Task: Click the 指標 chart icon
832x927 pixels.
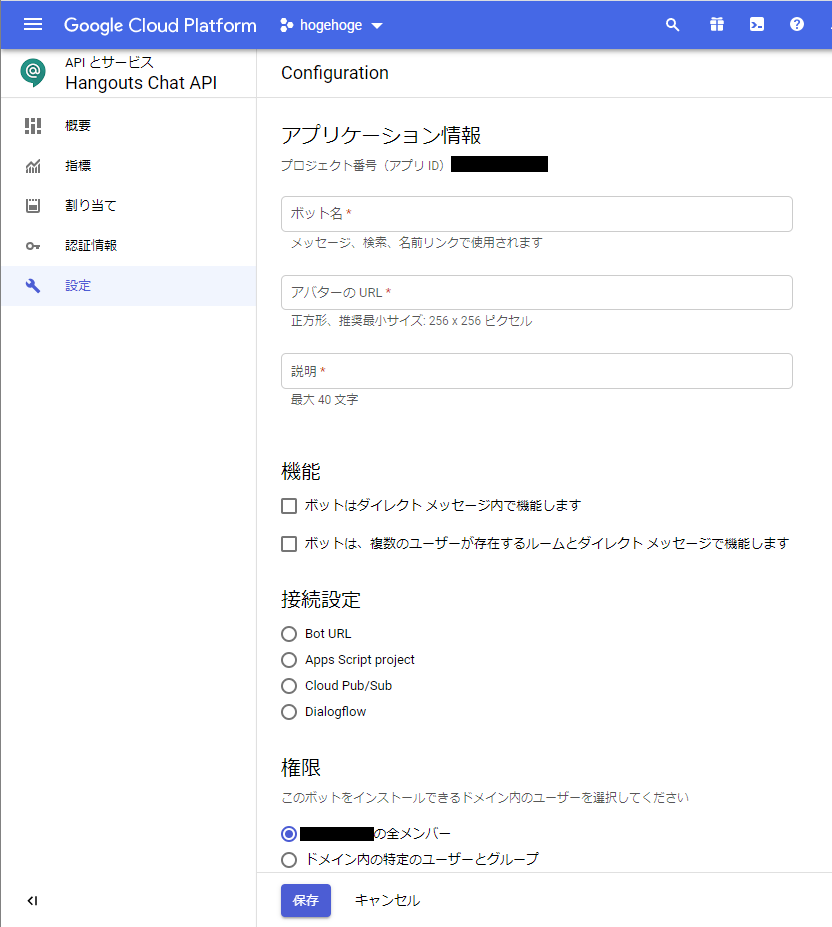Action: point(33,166)
